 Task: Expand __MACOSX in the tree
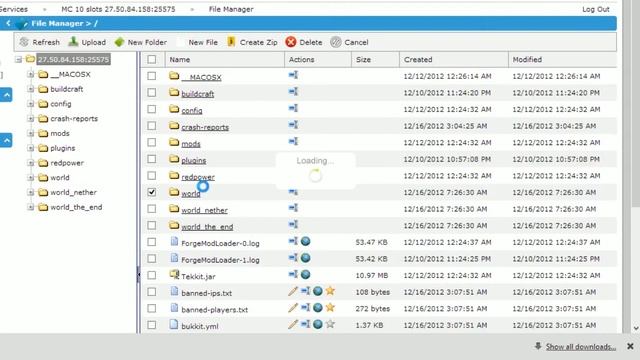tap(31, 74)
